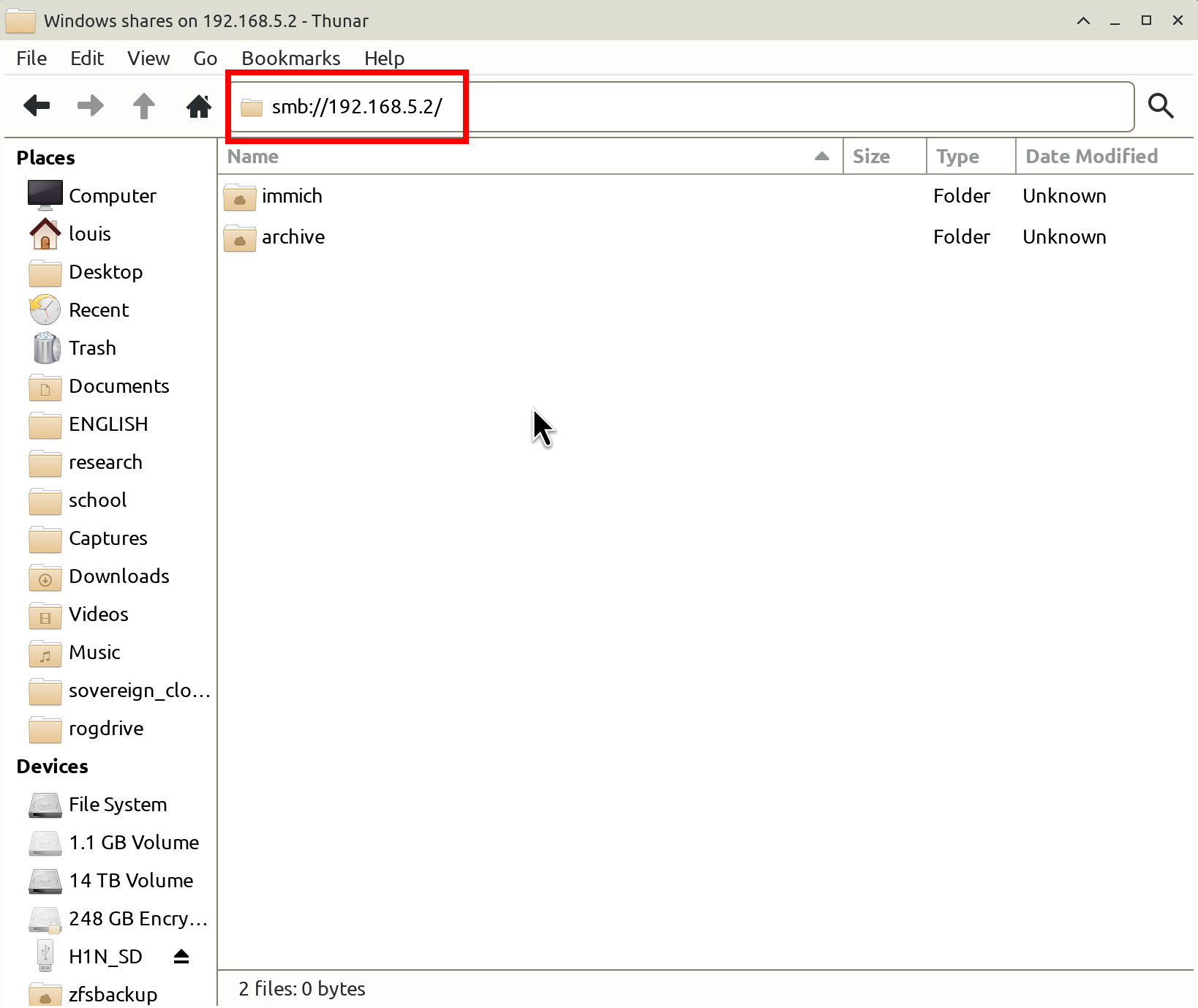The image size is (1198, 1008).
Task: Roll up window with title bar caret
Action: coord(1084,20)
